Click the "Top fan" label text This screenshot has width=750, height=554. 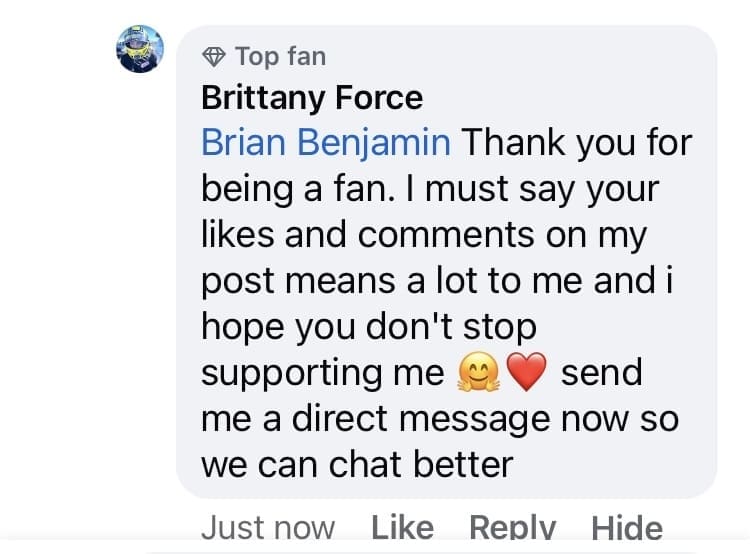tap(279, 56)
